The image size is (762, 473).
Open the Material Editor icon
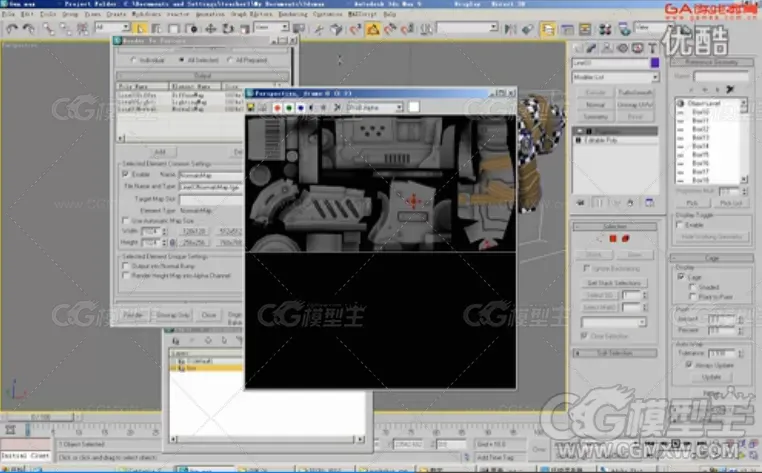click(605, 30)
